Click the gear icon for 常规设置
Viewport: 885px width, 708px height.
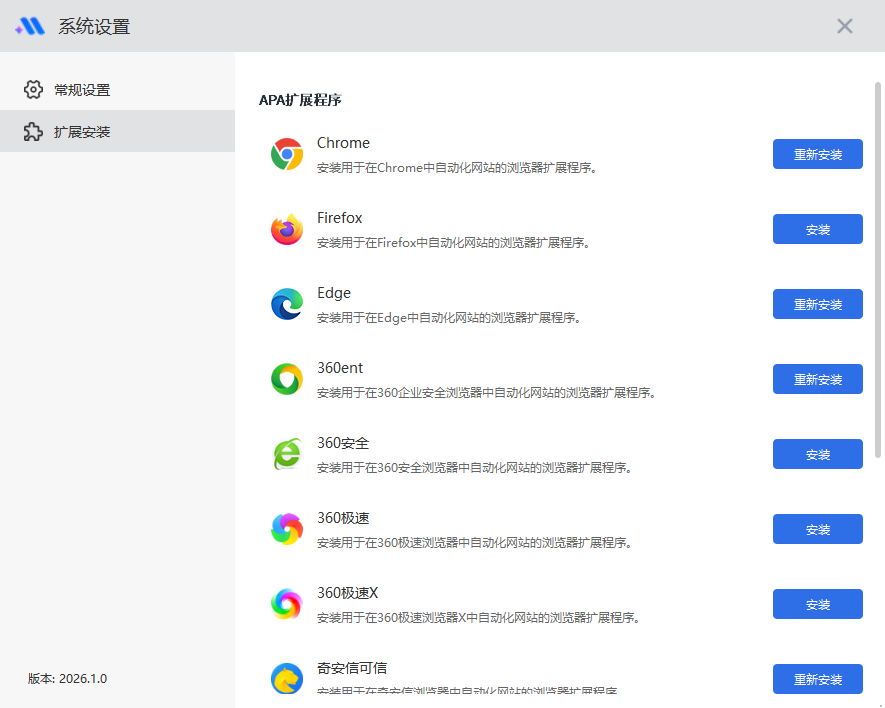[33, 89]
